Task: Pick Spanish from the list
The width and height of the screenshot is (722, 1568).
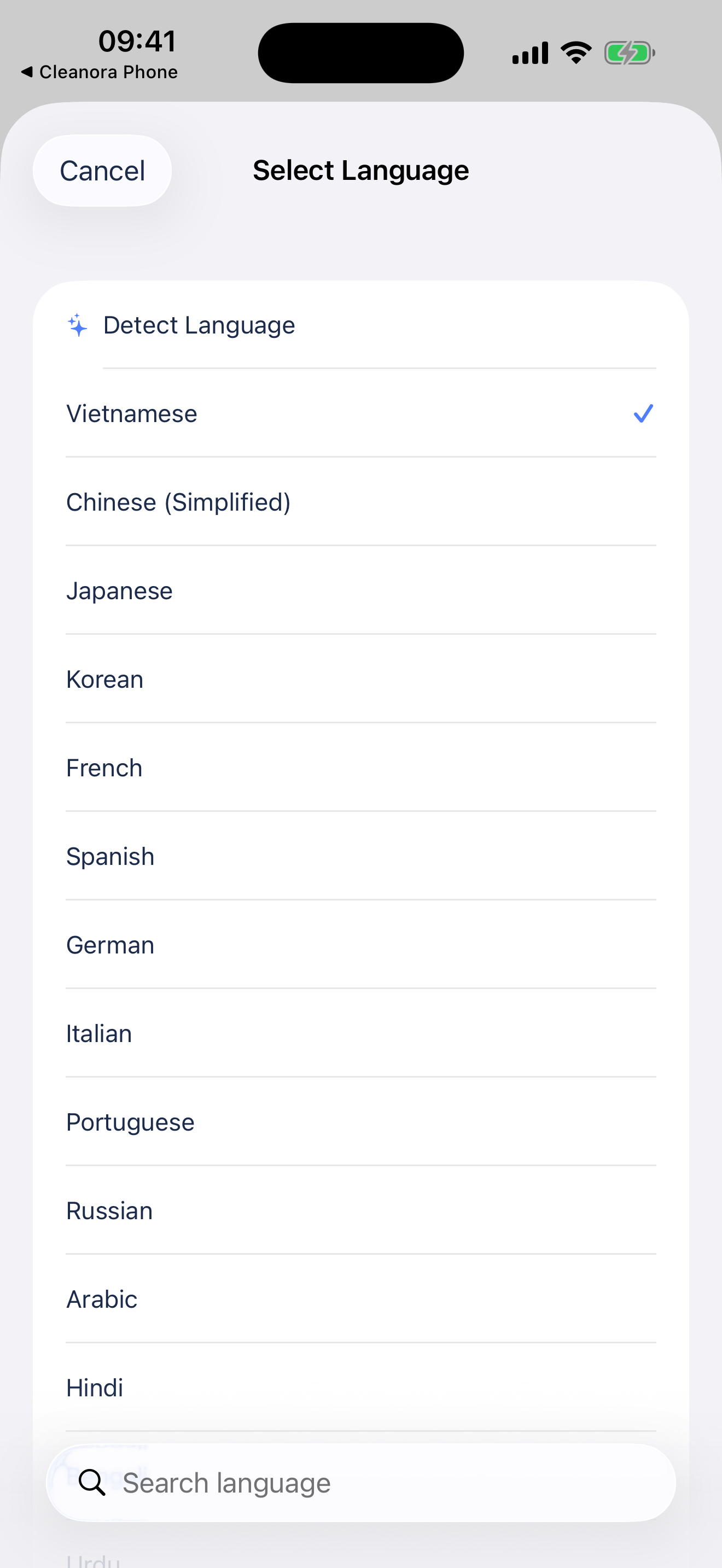Action: (x=361, y=856)
